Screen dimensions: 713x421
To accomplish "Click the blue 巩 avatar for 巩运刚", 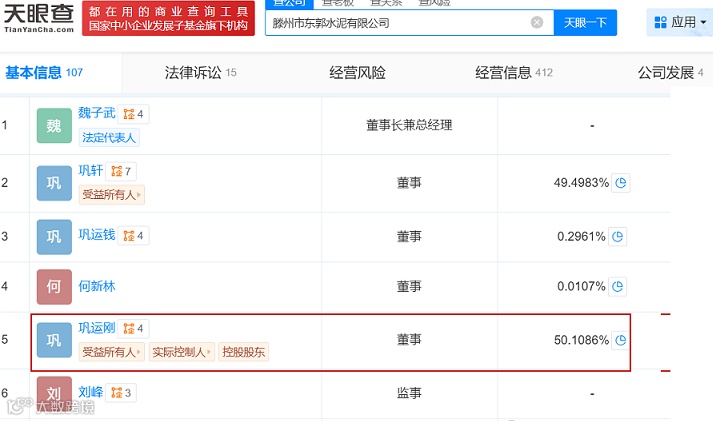I will coord(54,340).
